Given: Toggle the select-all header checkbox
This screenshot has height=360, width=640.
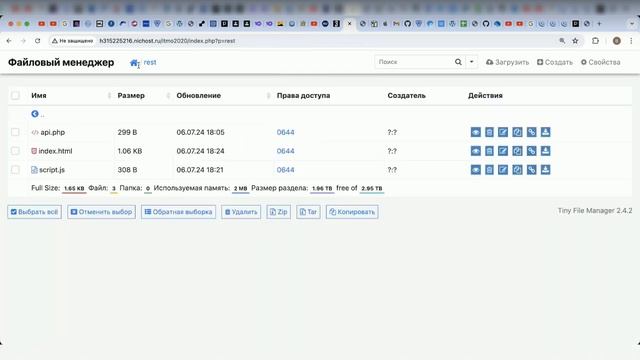Looking at the screenshot, I should 16,96.
